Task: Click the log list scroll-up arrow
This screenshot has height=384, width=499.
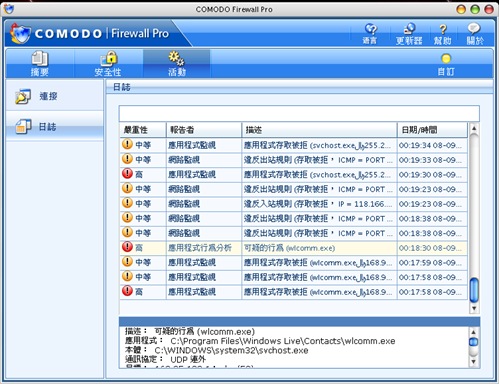Action: (474, 128)
